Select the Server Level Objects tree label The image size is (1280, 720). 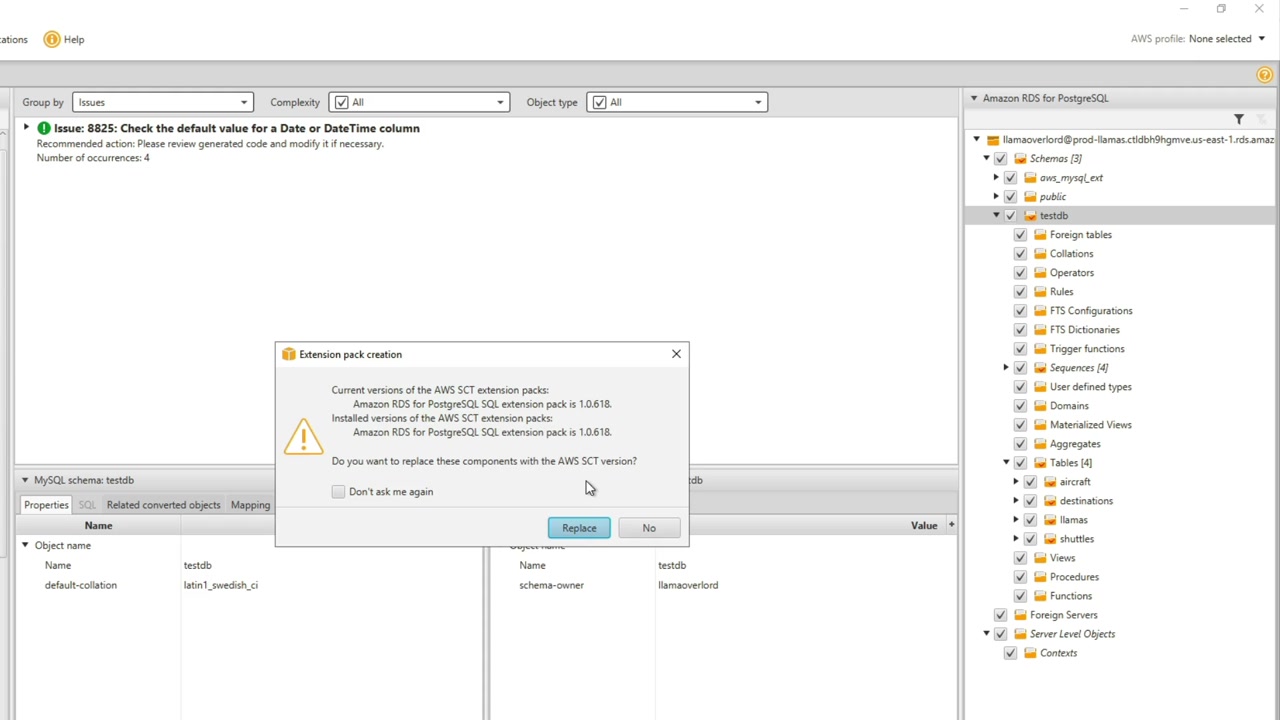point(1072,634)
